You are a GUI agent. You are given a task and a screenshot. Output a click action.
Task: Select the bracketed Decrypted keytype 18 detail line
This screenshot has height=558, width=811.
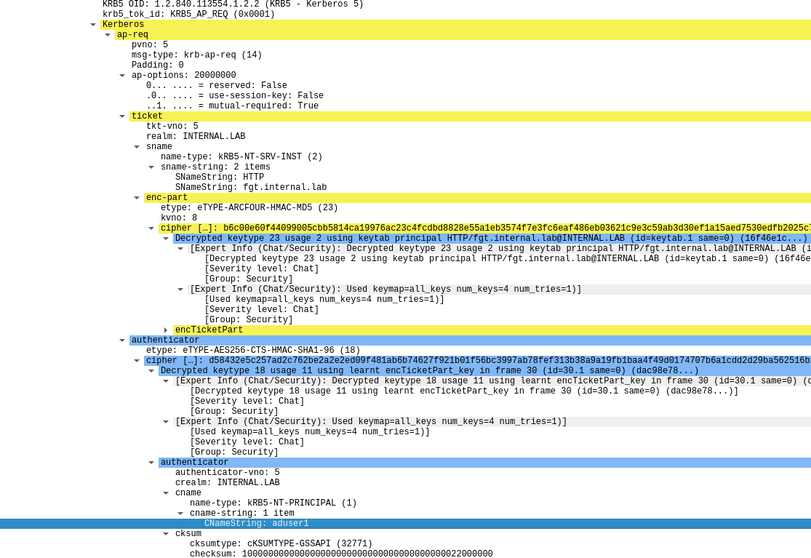tap(464, 391)
